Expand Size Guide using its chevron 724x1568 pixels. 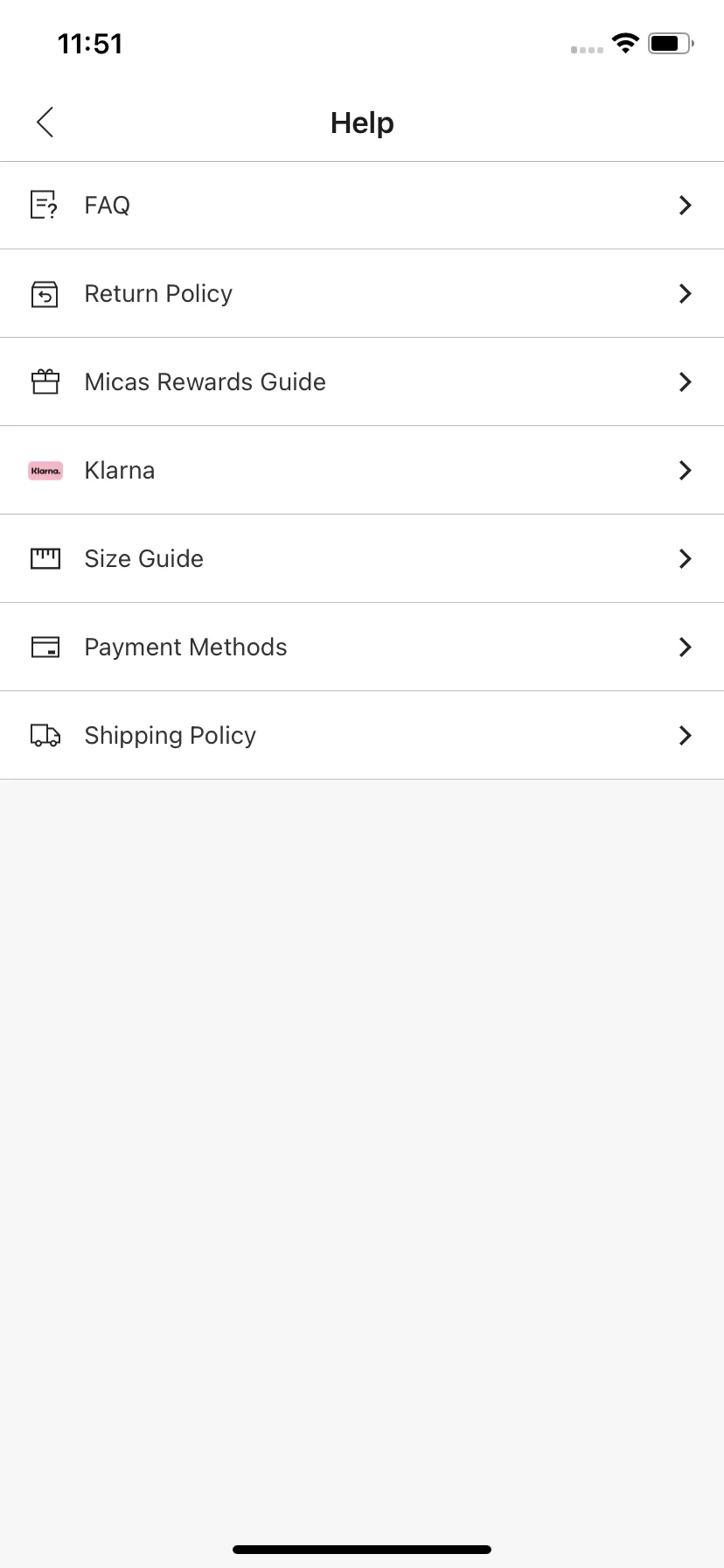[x=686, y=558]
